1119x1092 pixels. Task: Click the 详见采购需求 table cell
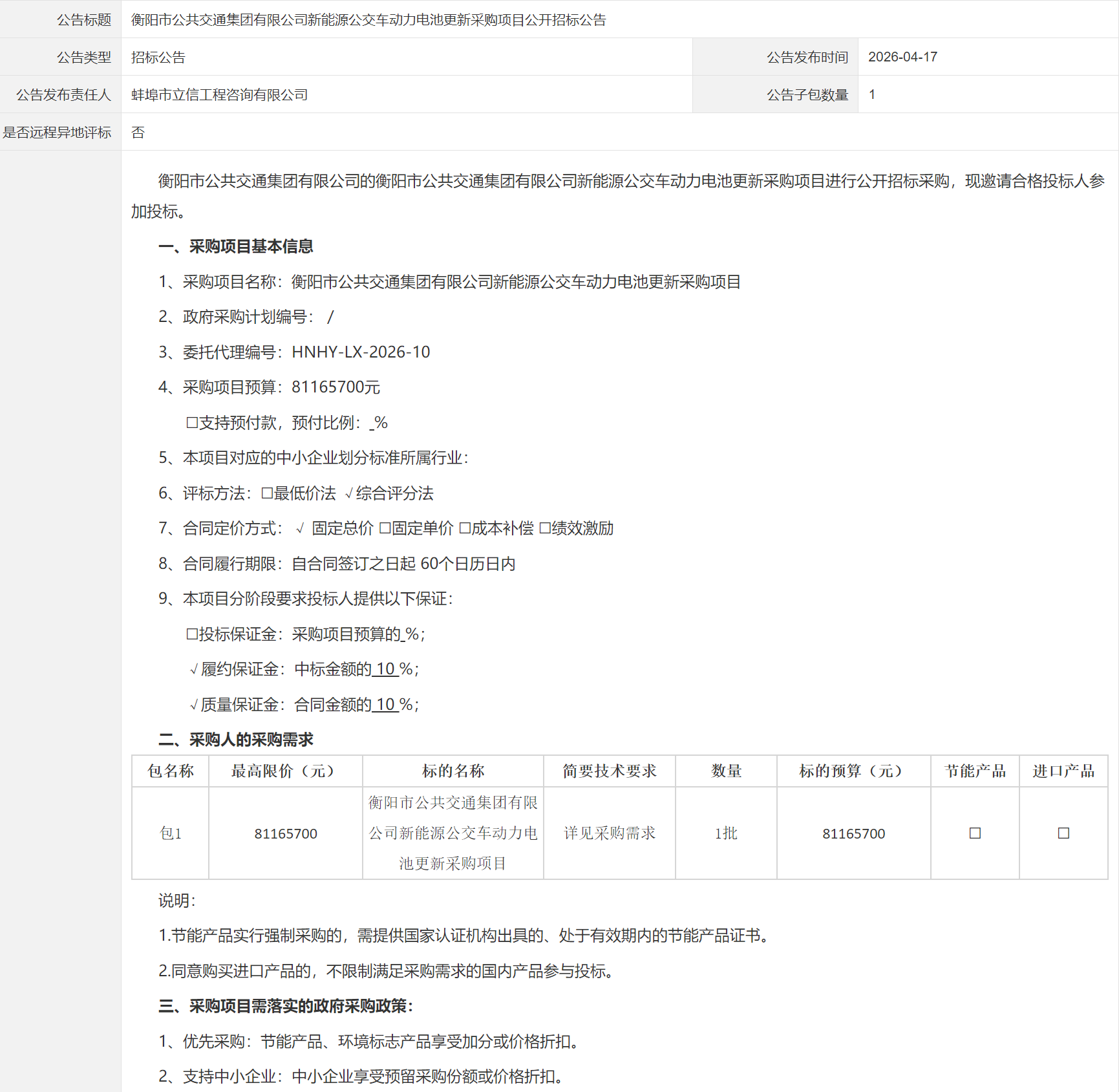610,833
